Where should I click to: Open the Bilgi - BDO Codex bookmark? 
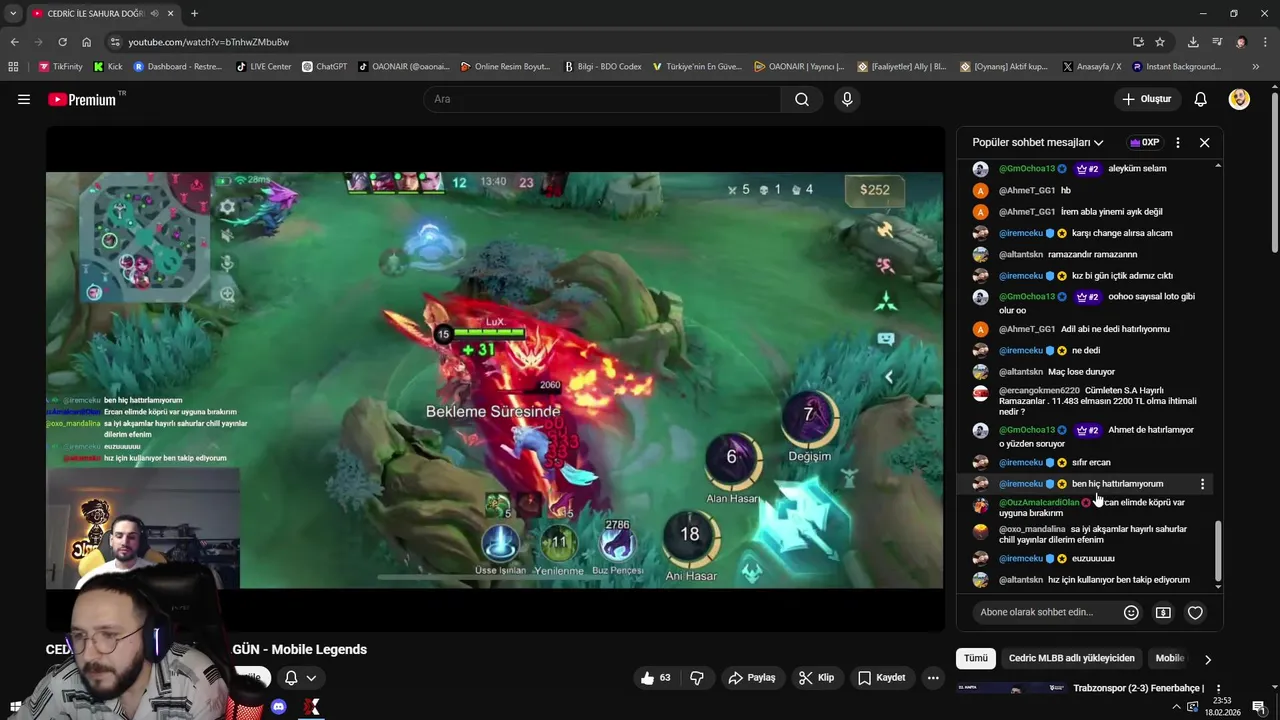tap(603, 67)
